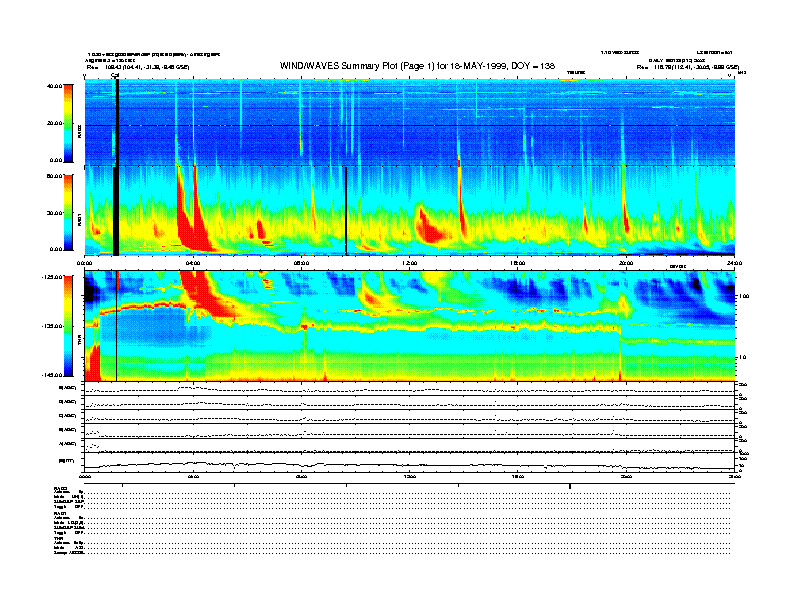Image resolution: width=792 pixels, height=612 pixels.
Task: Click 04:00 tick label below RAD1 spectrogram
Action: click(x=193, y=263)
